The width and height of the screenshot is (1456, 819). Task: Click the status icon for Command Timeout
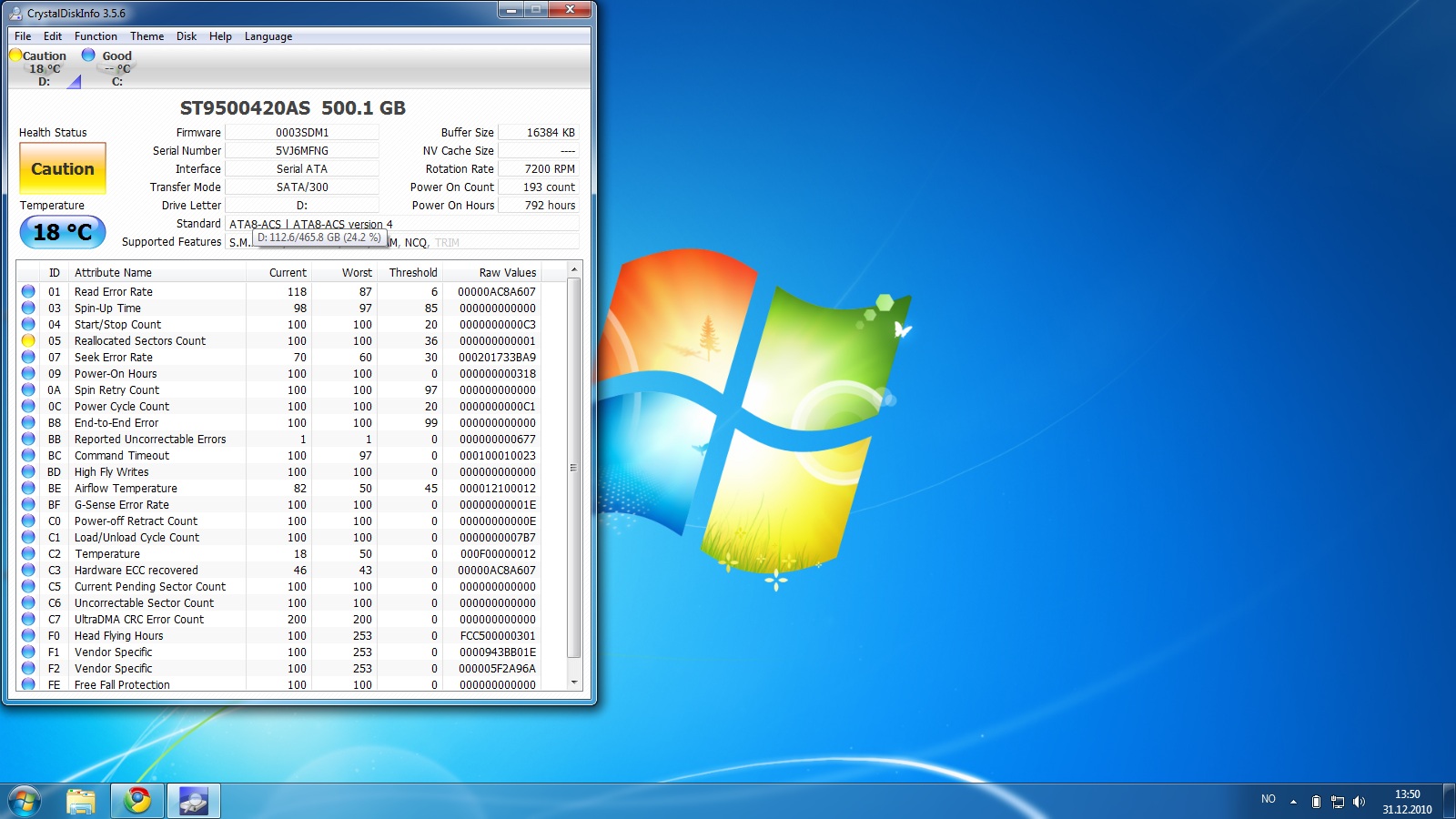click(x=28, y=455)
